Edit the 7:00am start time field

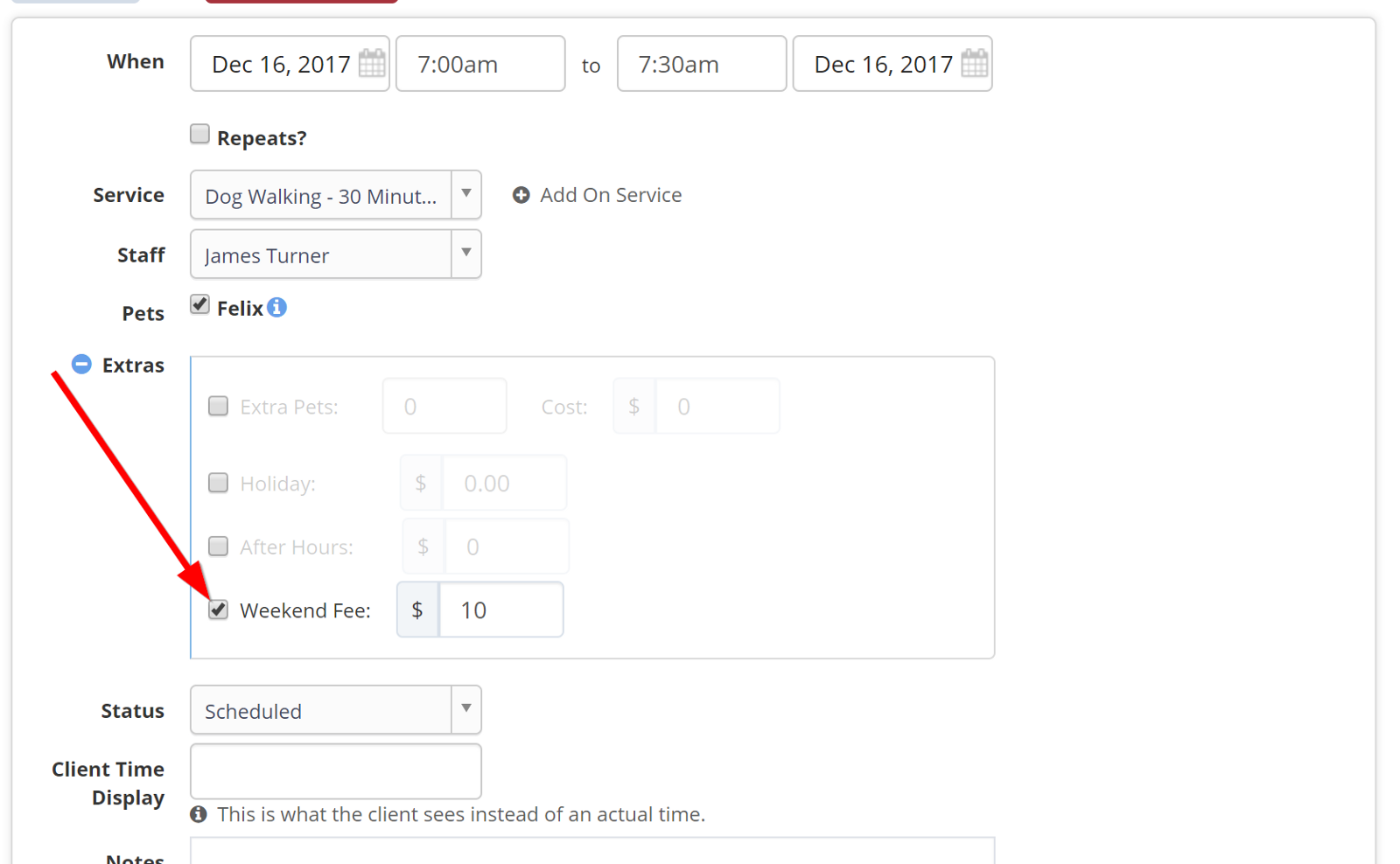click(x=480, y=64)
